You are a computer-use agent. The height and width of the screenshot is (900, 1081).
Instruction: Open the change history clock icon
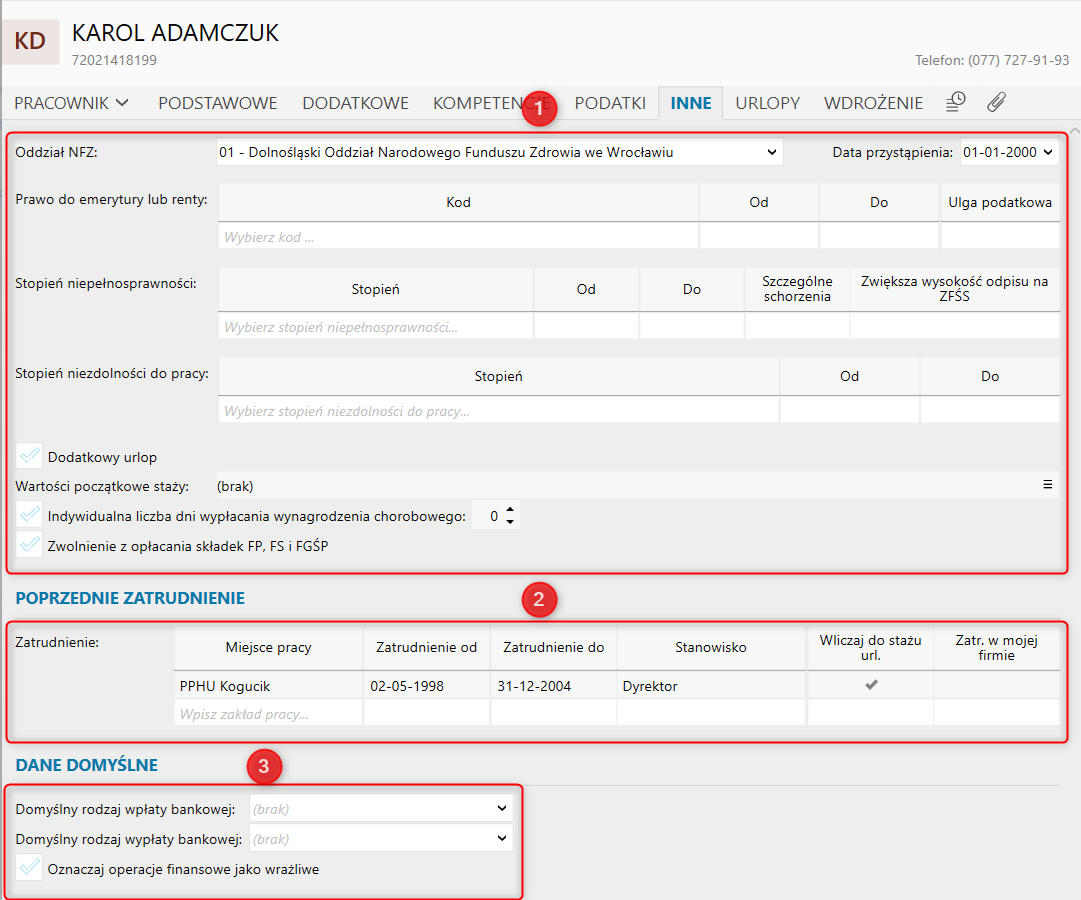[x=956, y=102]
